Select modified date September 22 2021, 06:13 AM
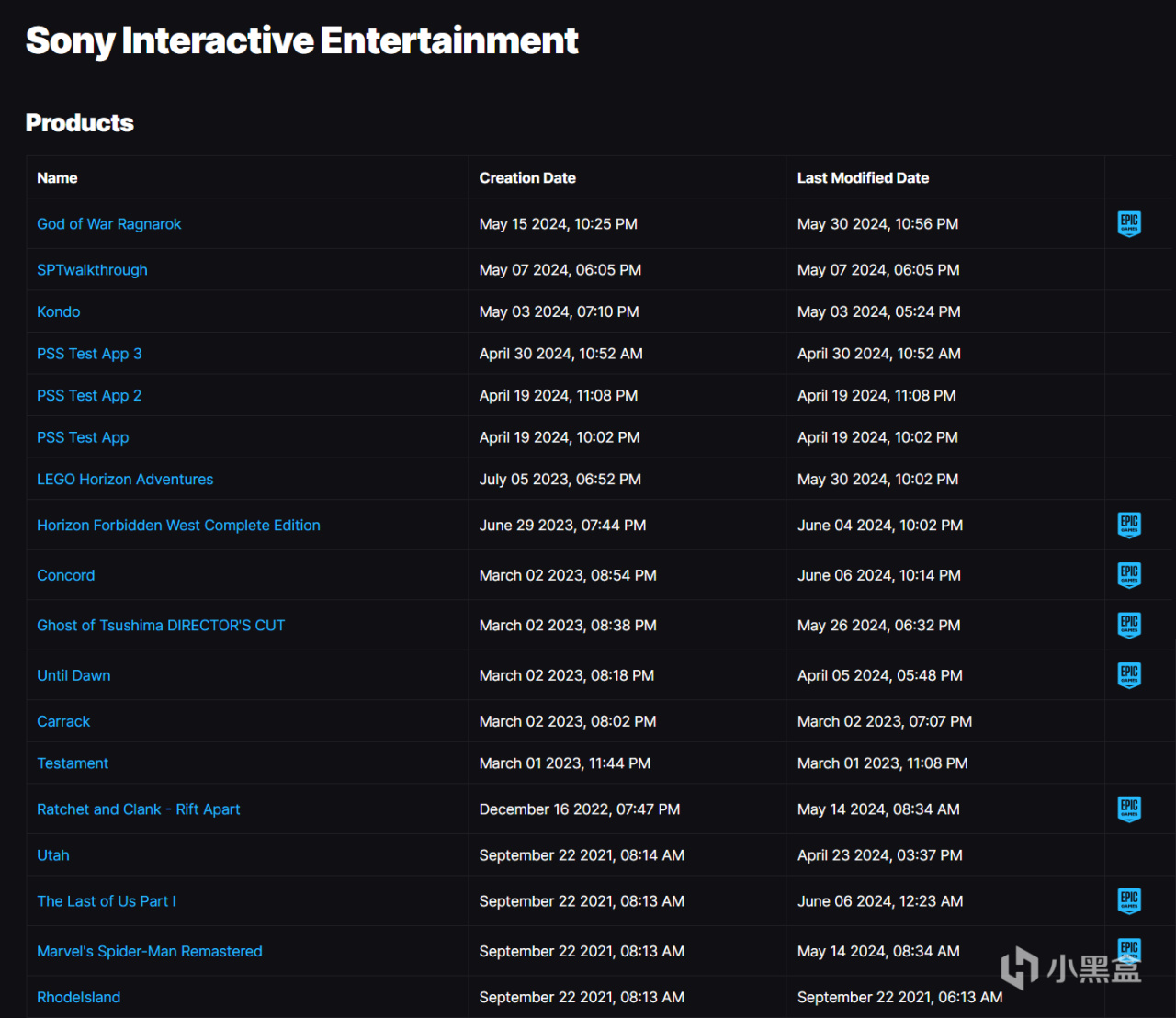1176x1018 pixels. coord(899,998)
